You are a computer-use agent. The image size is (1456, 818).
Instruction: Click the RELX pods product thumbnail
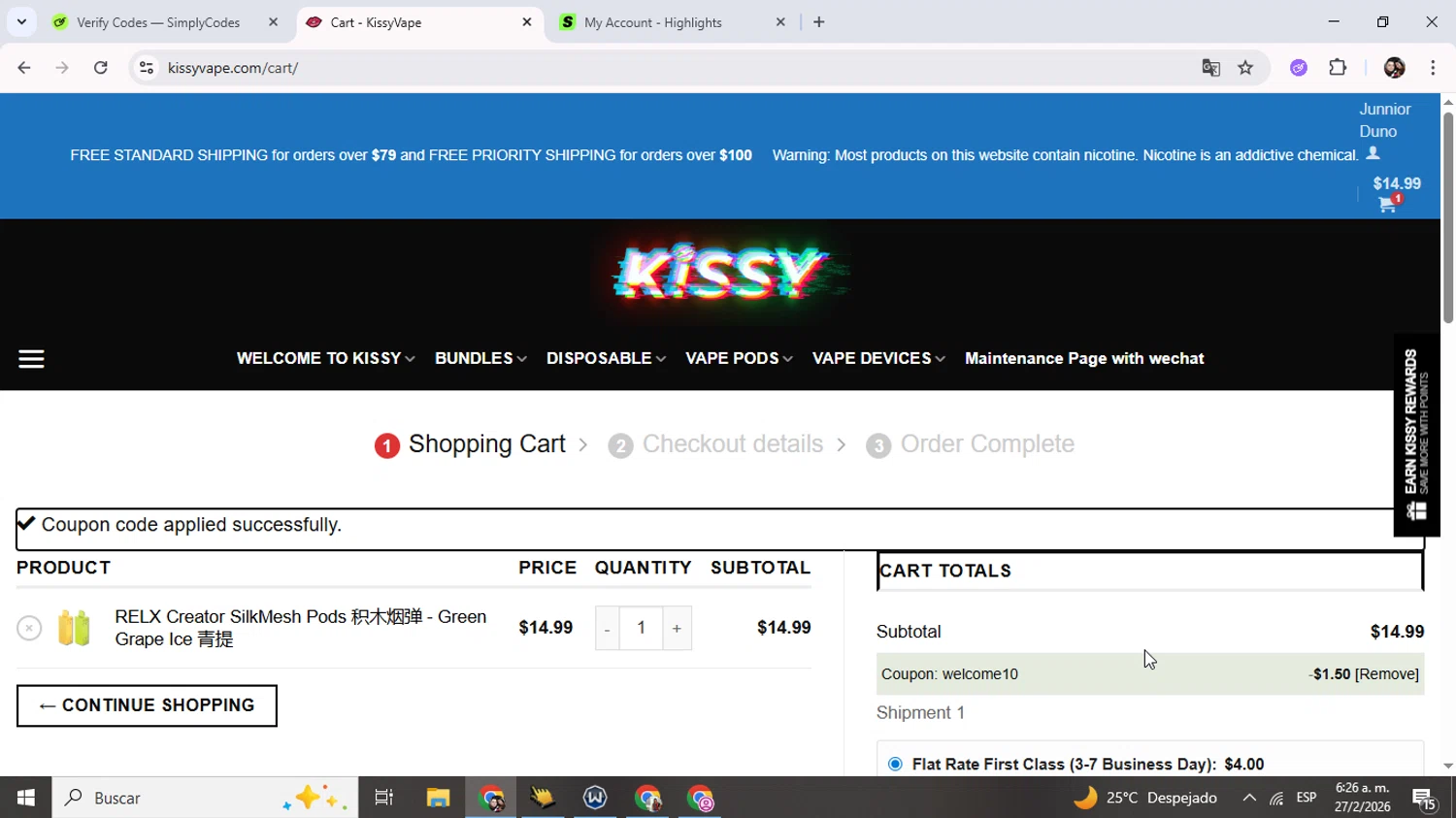click(x=74, y=628)
